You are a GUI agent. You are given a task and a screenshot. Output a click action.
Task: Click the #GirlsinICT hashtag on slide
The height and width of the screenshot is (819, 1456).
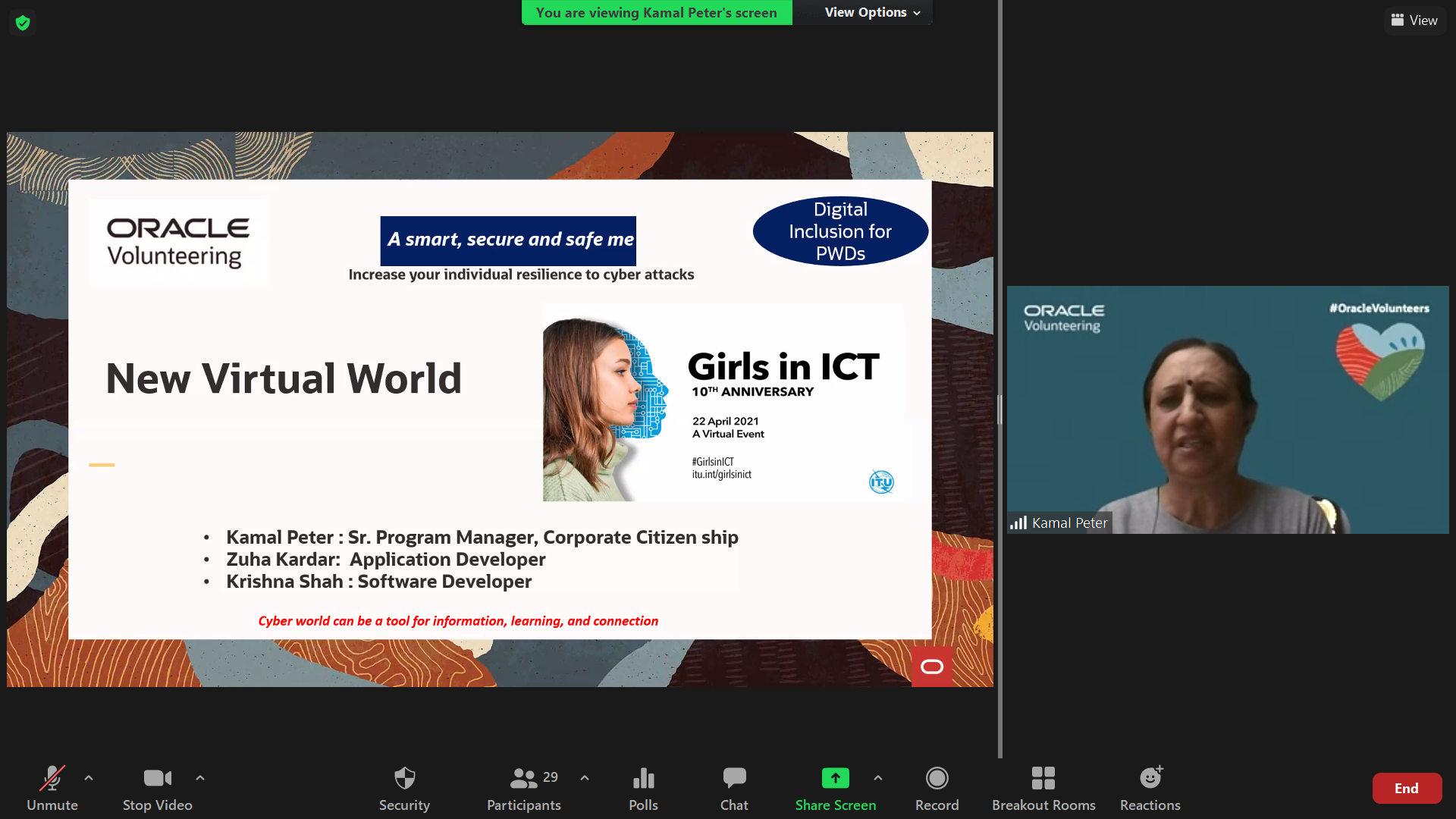point(713,462)
